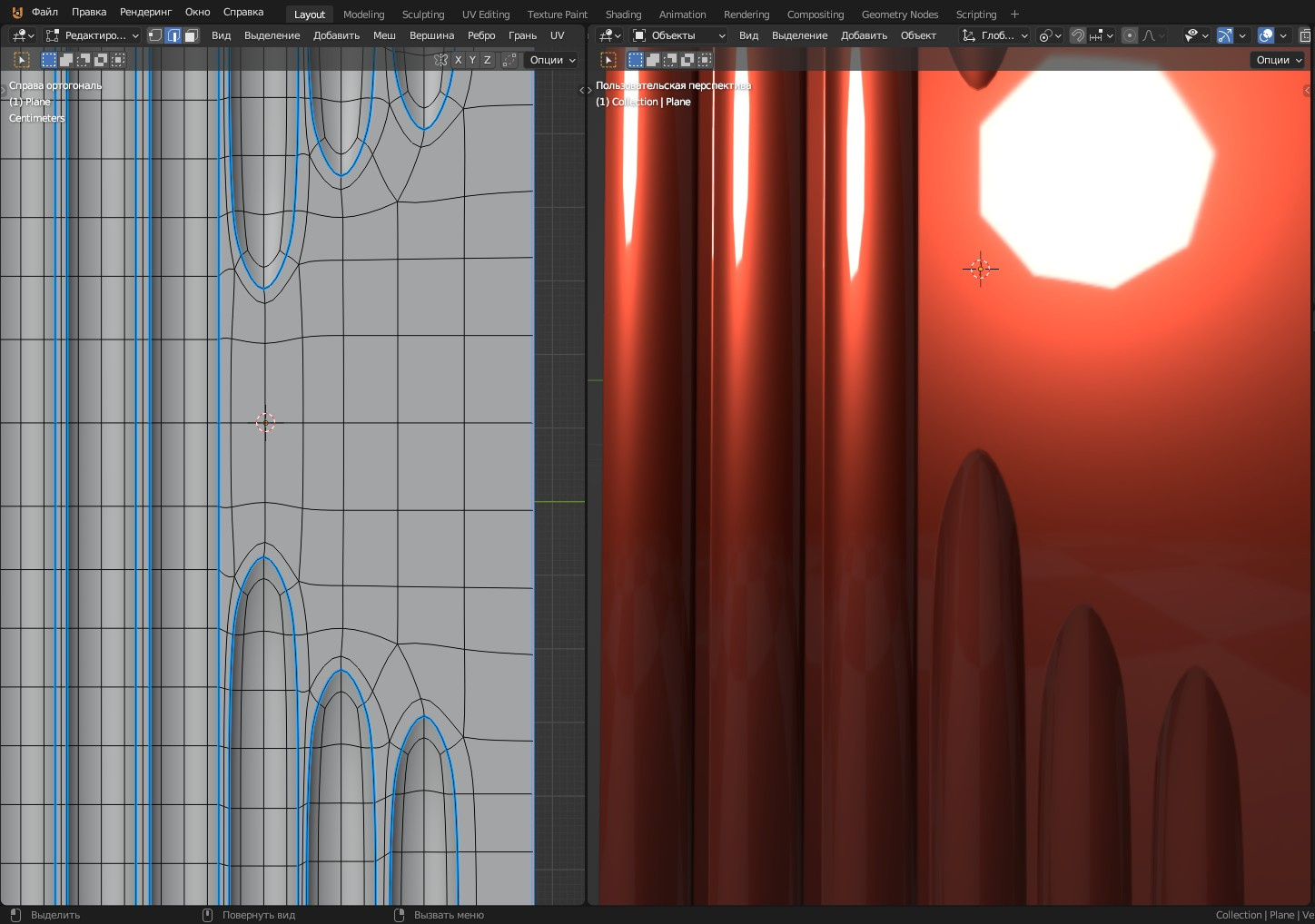This screenshot has height=924, width=1315.
Task: Toggle X axis mirror
Action: 458,60
